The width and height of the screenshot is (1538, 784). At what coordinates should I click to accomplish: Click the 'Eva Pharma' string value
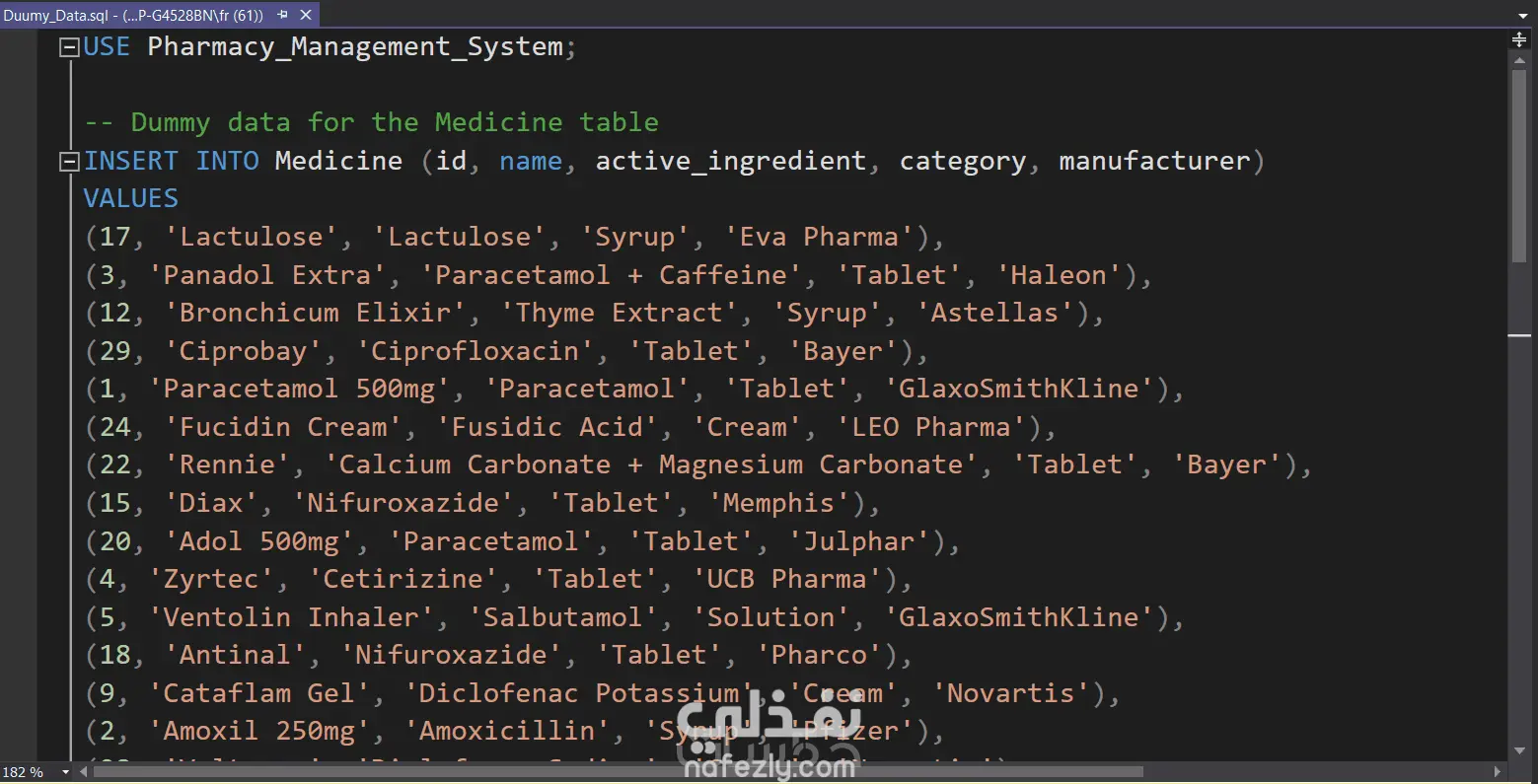point(826,237)
